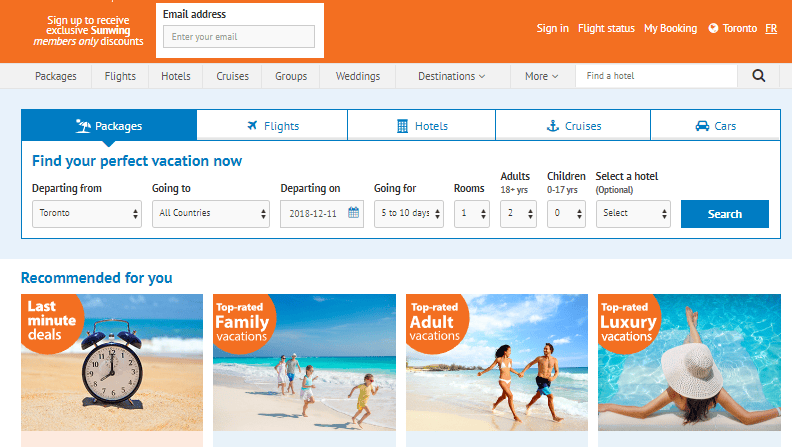The height and width of the screenshot is (447, 792).
Task: Open Flights in the navigation bar
Action: click(120, 76)
